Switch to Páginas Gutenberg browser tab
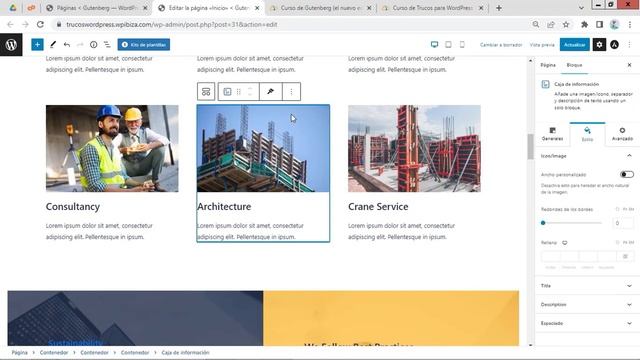The width and height of the screenshot is (640, 360). [96, 8]
